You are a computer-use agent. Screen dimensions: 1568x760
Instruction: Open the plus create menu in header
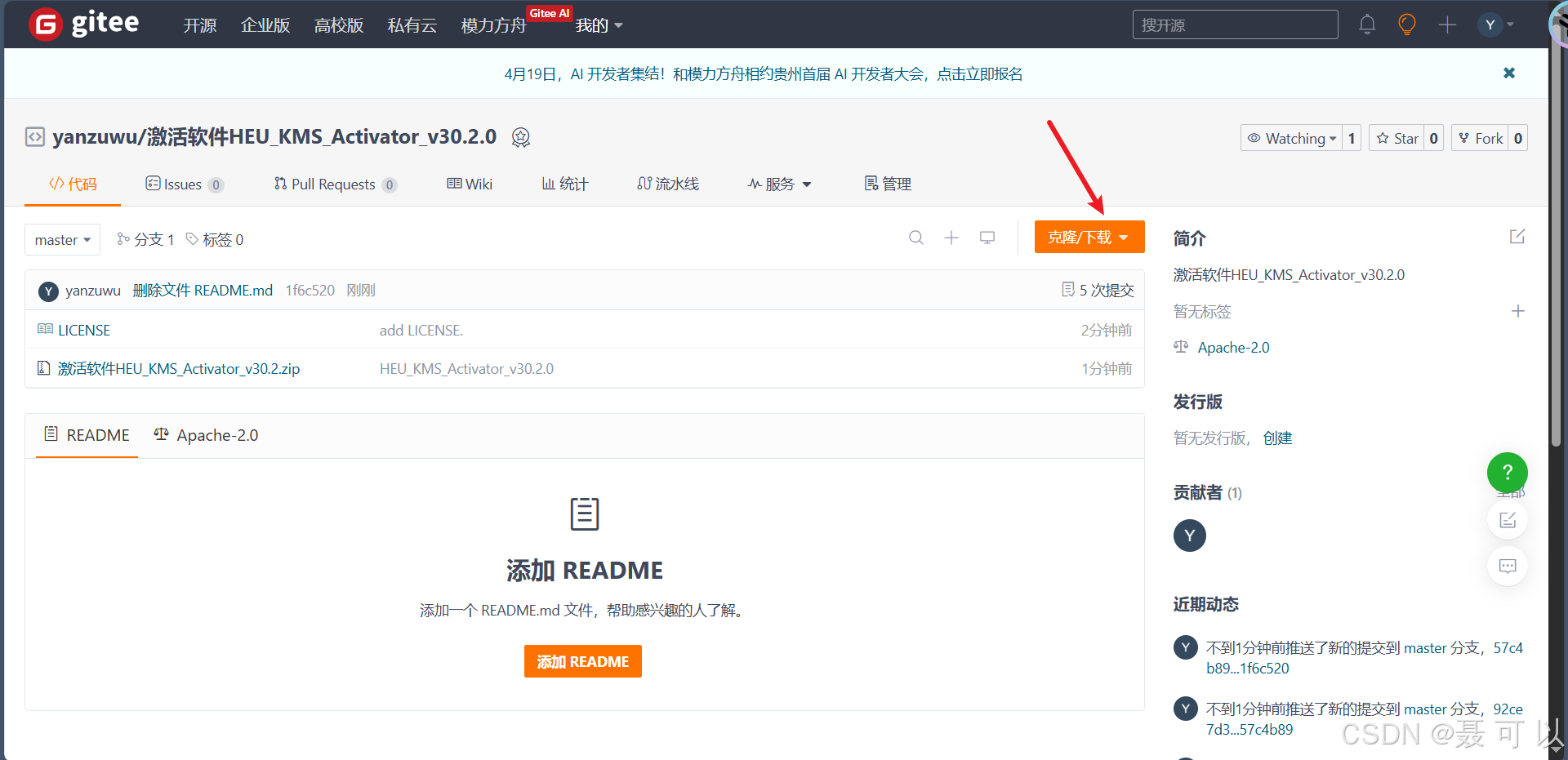click(x=1447, y=24)
